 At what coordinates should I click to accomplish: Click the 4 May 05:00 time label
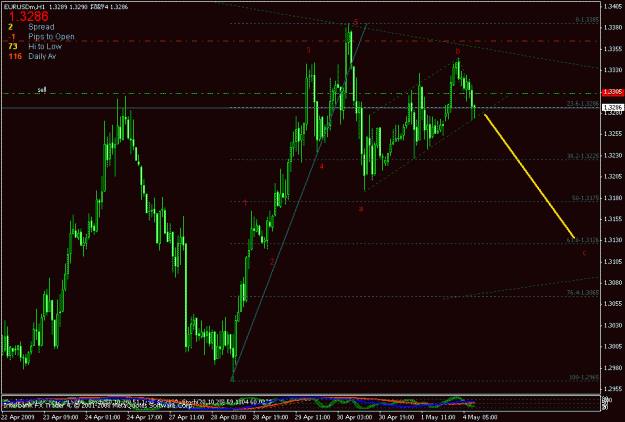(480, 417)
